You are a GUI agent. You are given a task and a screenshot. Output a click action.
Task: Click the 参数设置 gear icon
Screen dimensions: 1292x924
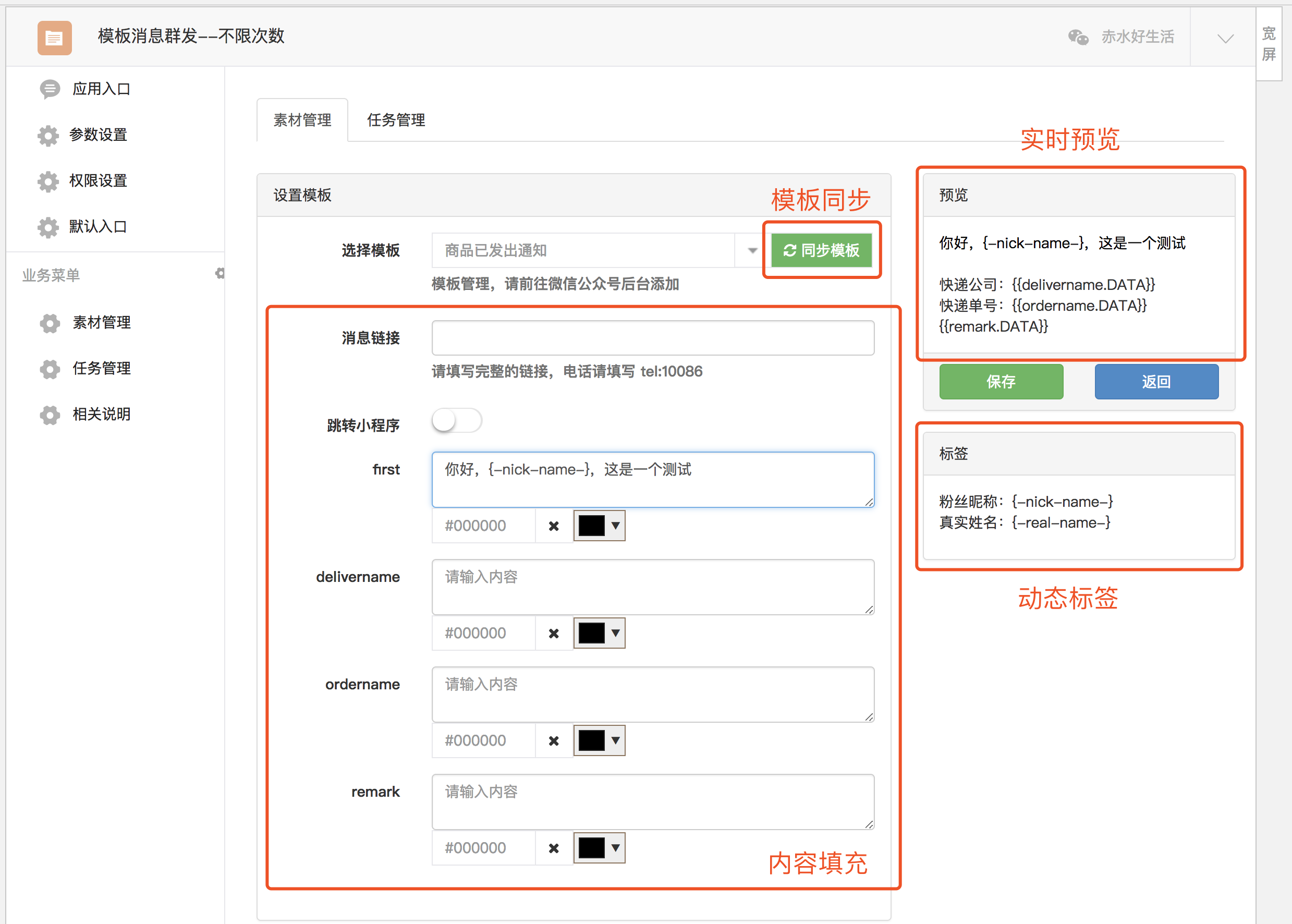tap(48, 136)
